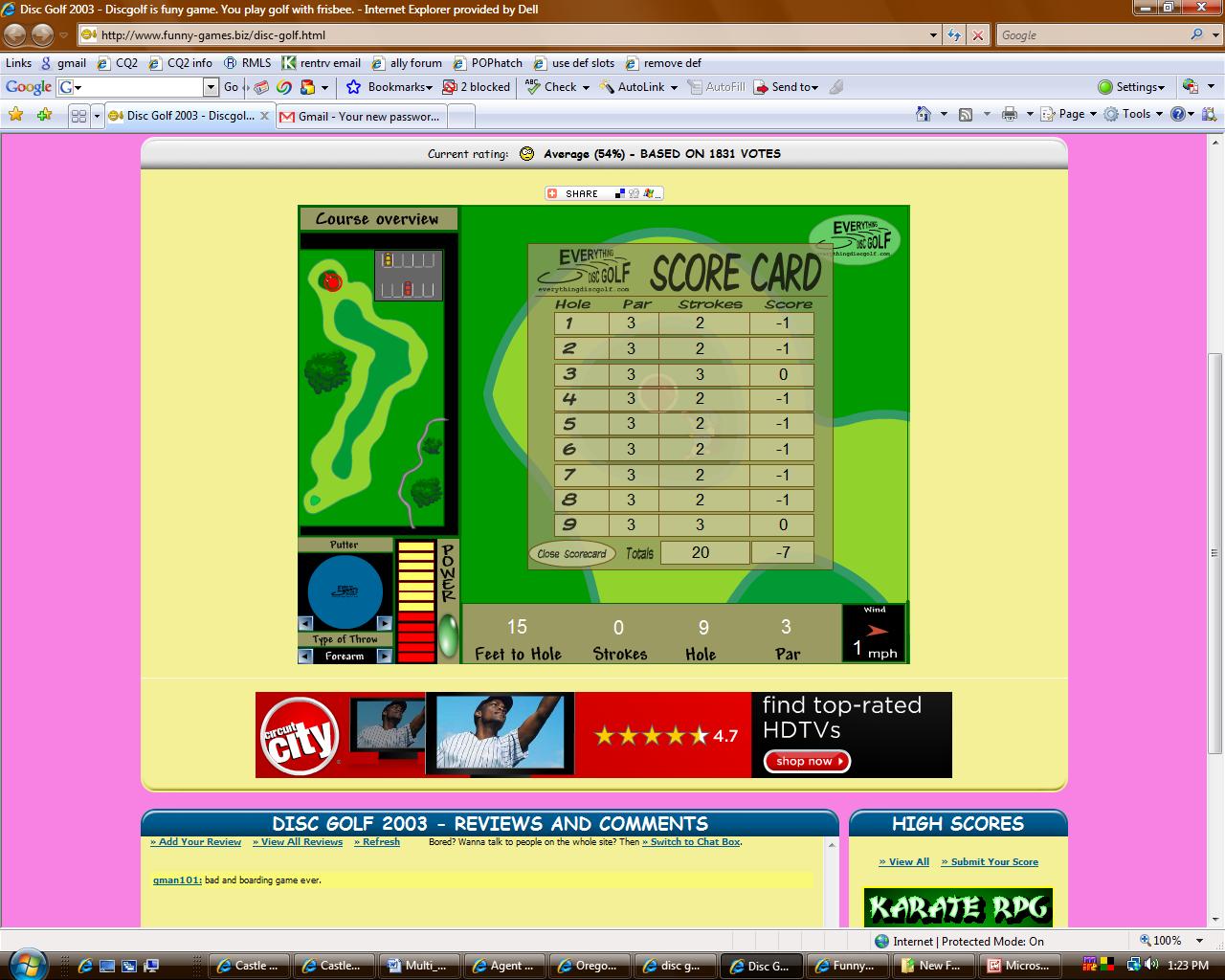The height and width of the screenshot is (980, 1225).
Task: Switch to Gmail Your new password tab
Action: tap(360, 116)
